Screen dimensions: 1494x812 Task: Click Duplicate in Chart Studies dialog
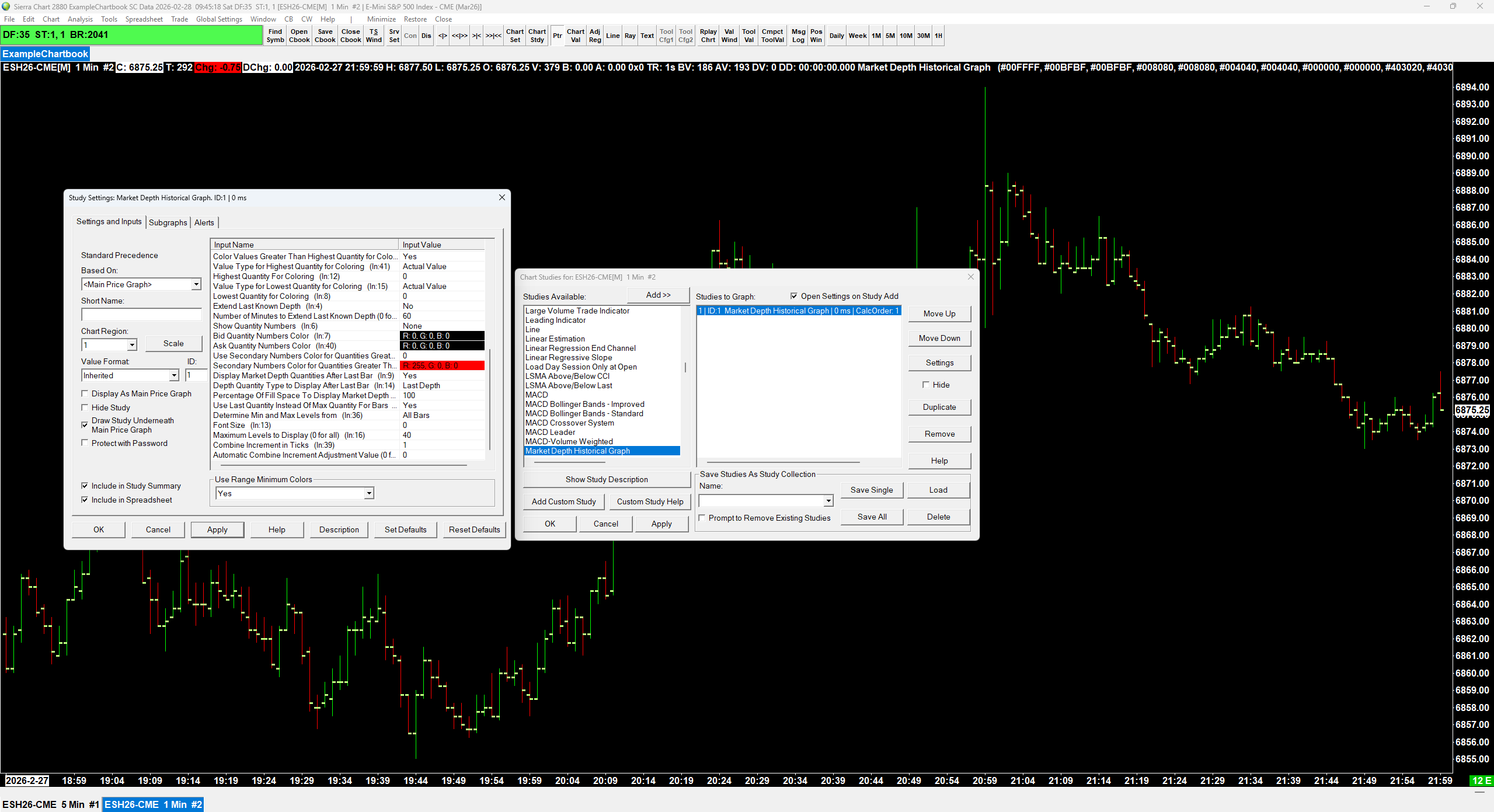click(x=939, y=407)
